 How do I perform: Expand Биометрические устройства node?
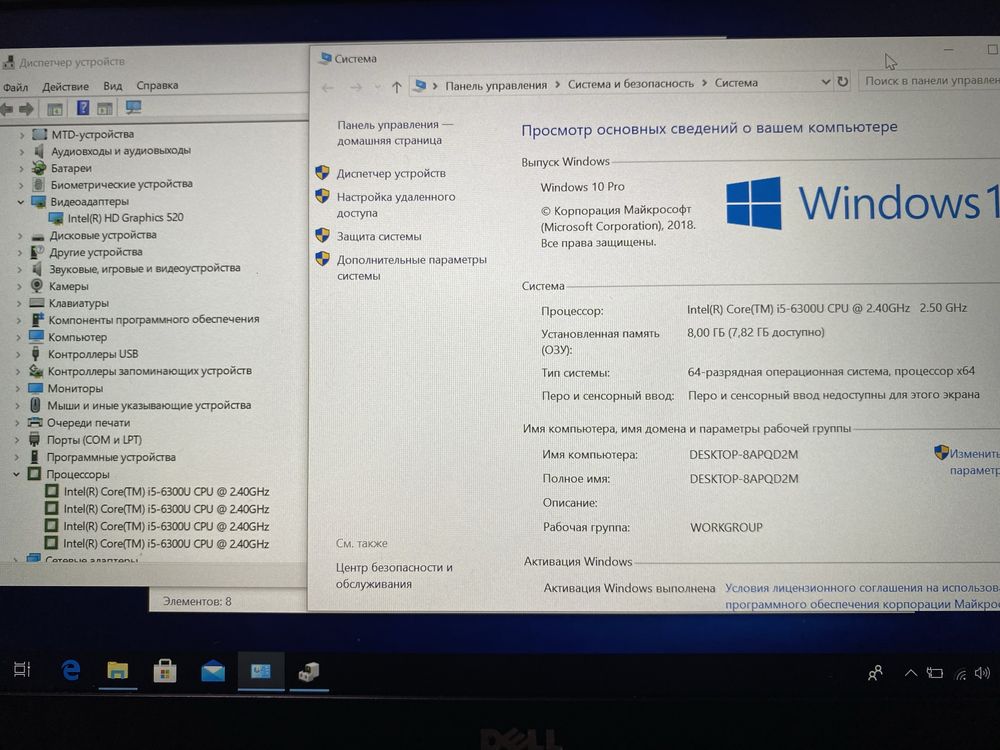(x=22, y=185)
